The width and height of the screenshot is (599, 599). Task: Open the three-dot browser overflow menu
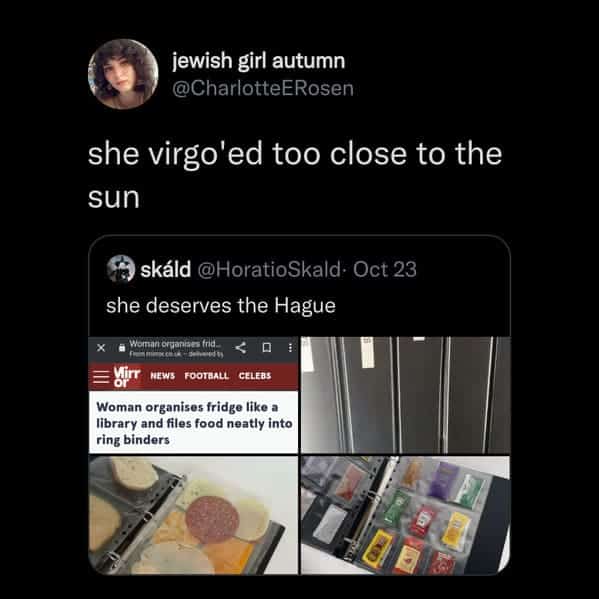pyautogui.click(x=290, y=348)
